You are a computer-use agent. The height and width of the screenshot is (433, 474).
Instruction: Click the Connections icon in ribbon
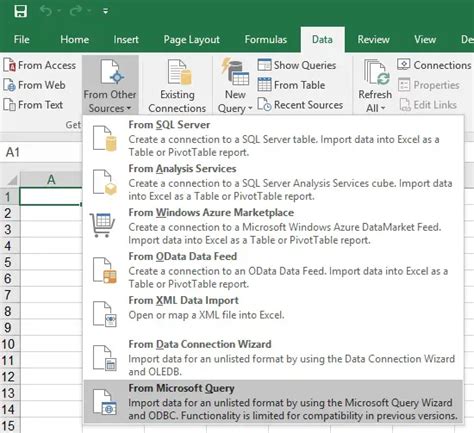[403, 64]
